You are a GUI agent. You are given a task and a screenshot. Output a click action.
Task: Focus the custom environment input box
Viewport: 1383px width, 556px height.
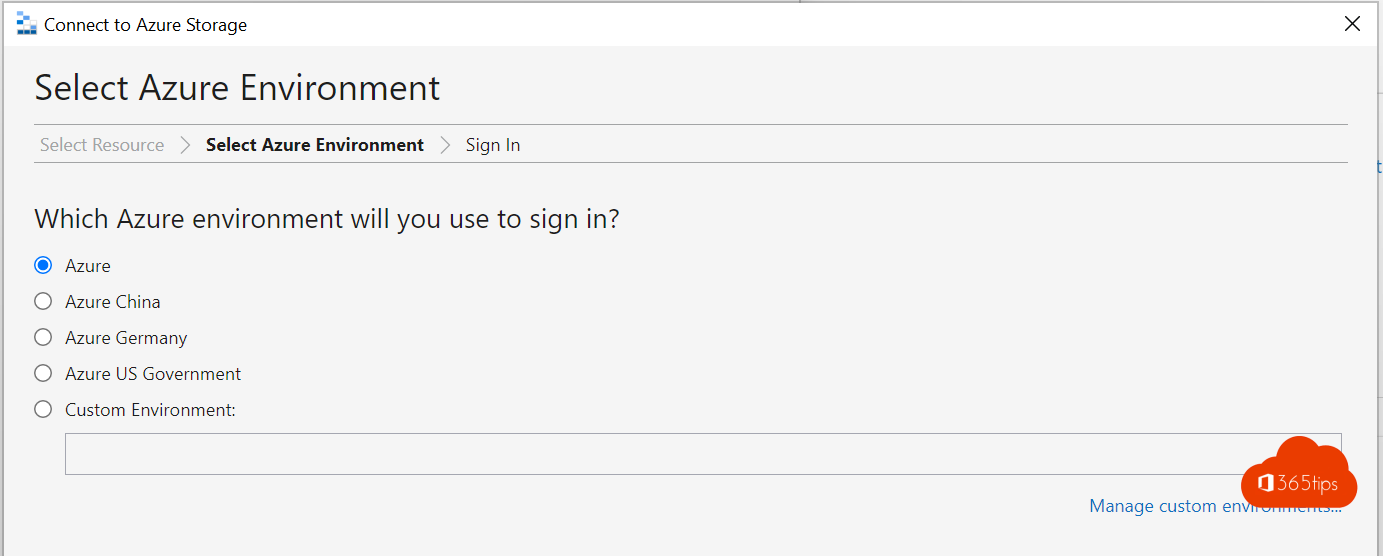pyautogui.click(x=650, y=454)
